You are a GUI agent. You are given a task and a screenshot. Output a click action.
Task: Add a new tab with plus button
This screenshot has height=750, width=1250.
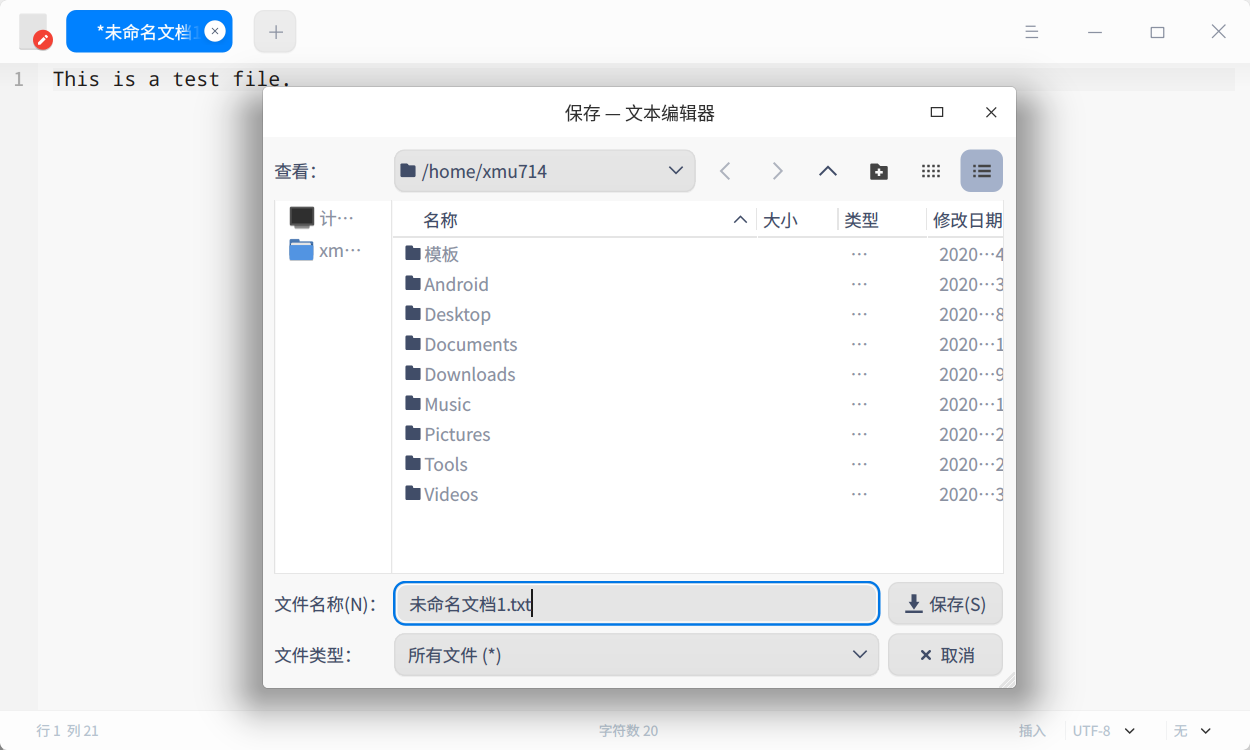tap(275, 32)
